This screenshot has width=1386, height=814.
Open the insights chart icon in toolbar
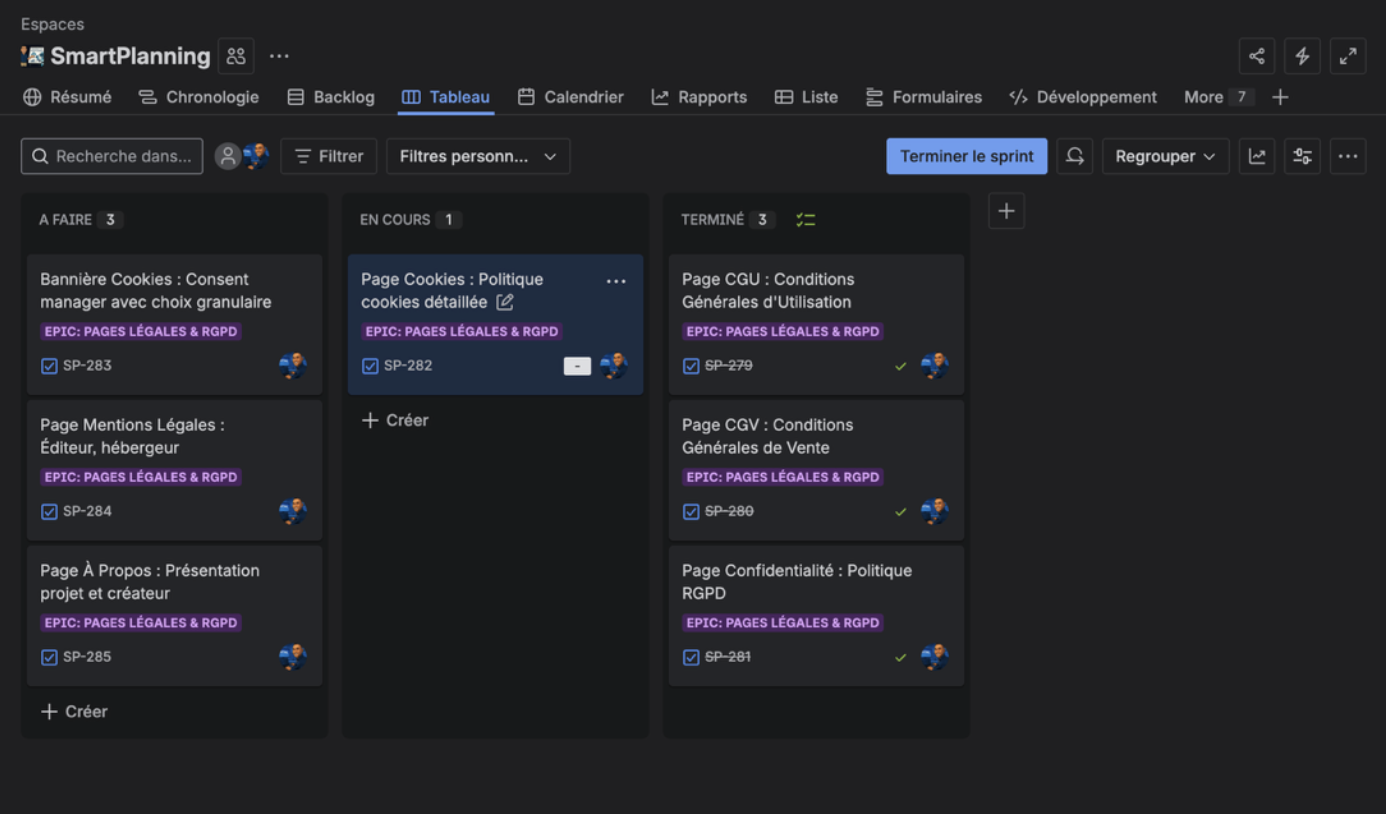click(1257, 156)
